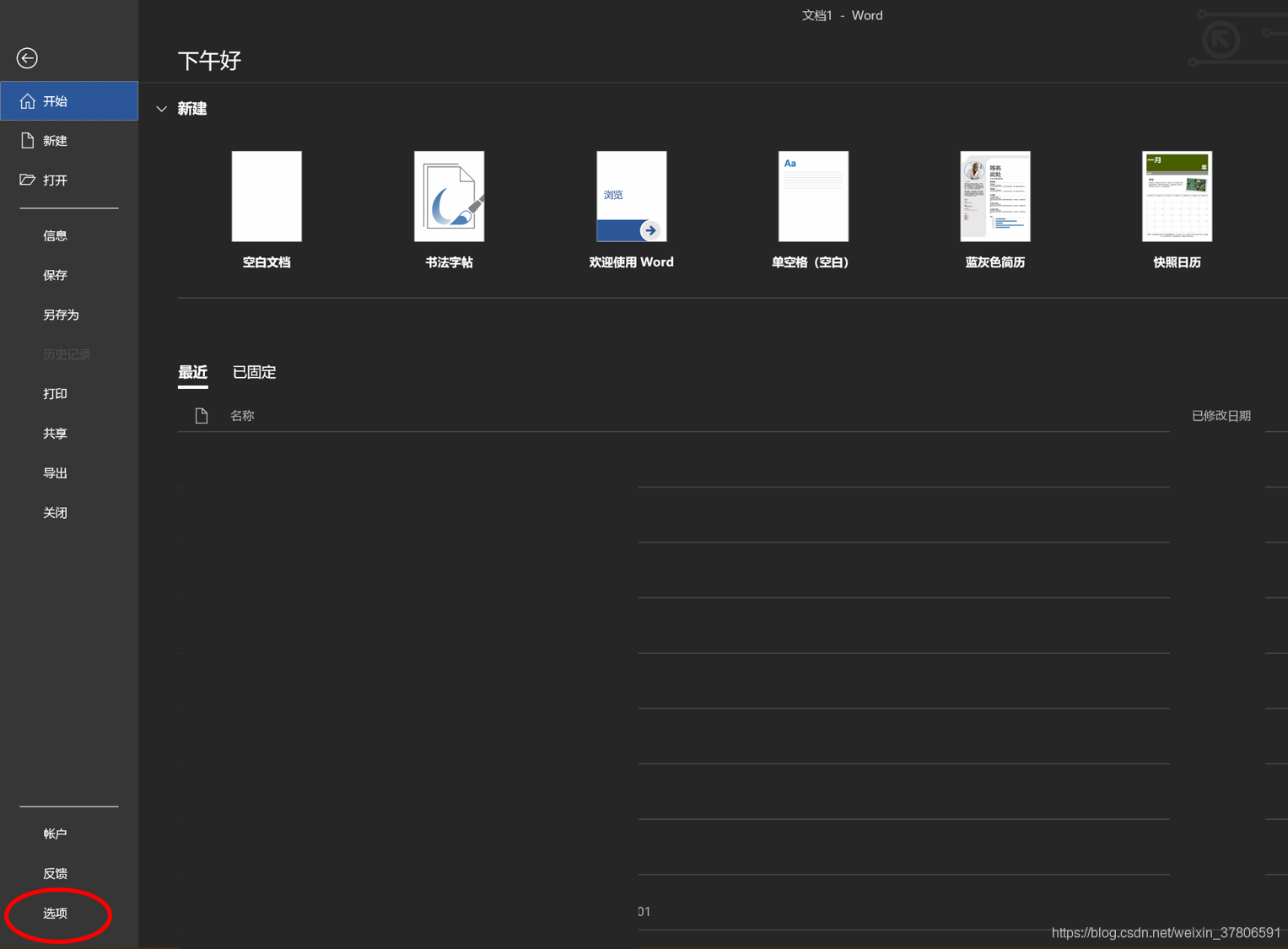Switch to the 已固定 tab
Screen dimensions: 1288x949
click(254, 372)
